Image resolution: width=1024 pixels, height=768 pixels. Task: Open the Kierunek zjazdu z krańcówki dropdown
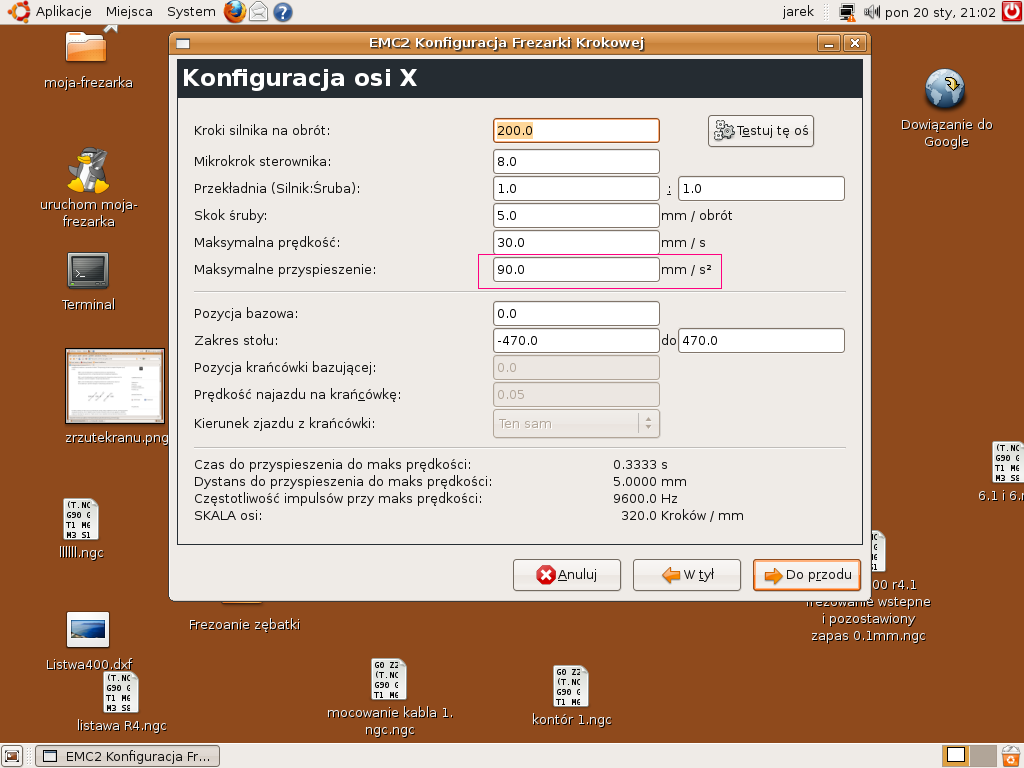point(576,423)
